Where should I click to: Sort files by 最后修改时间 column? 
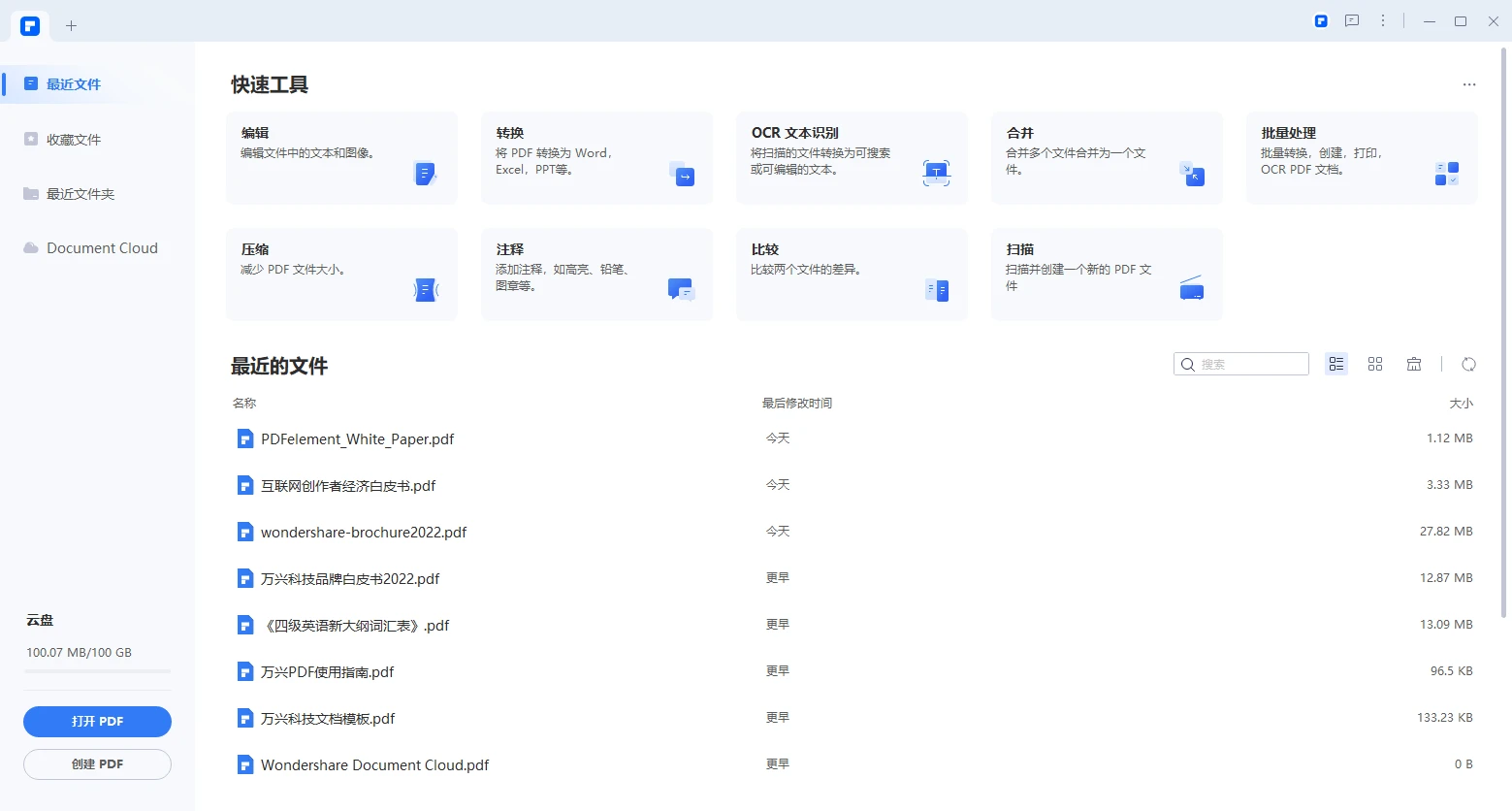[x=797, y=403]
